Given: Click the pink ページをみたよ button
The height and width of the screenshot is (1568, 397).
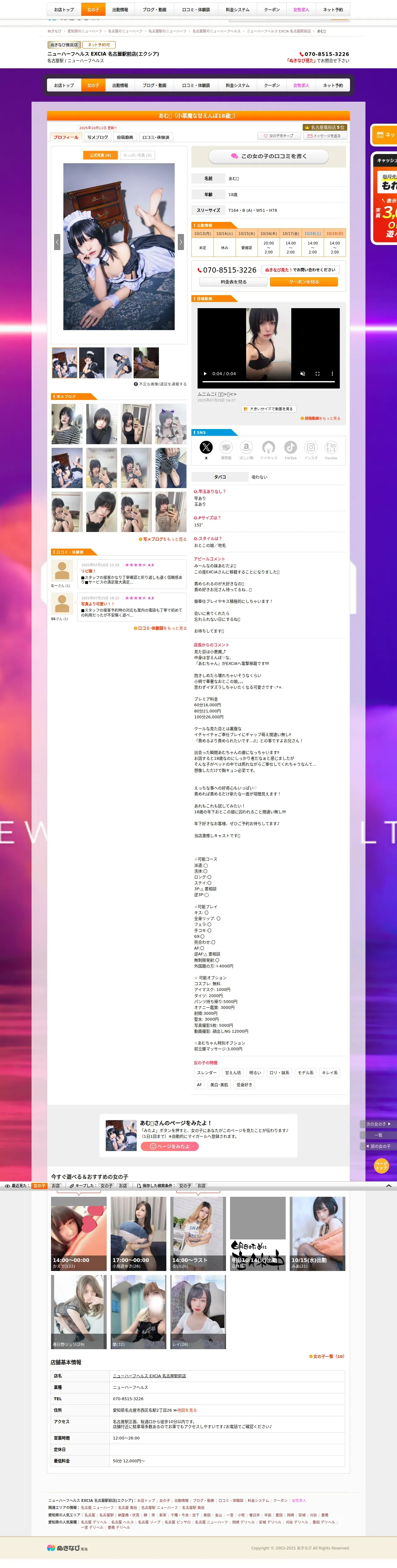Looking at the screenshot, I should point(170,1146).
